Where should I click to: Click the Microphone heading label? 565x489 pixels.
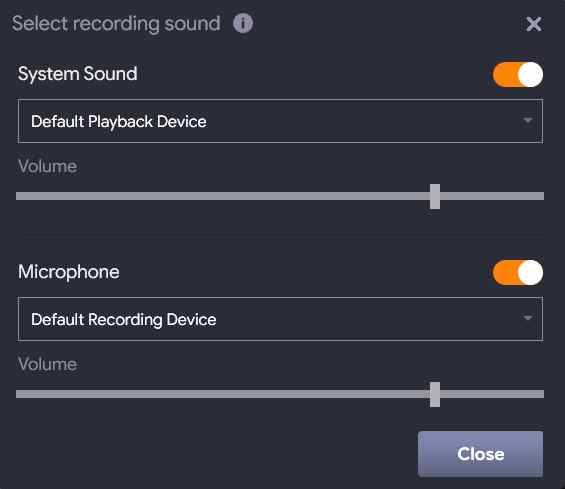[x=68, y=272]
